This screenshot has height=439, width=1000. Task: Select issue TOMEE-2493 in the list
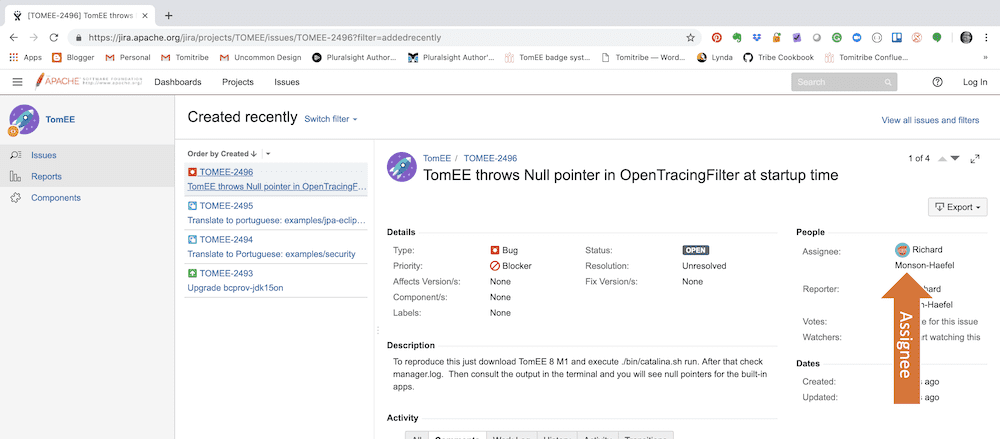coord(226,273)
